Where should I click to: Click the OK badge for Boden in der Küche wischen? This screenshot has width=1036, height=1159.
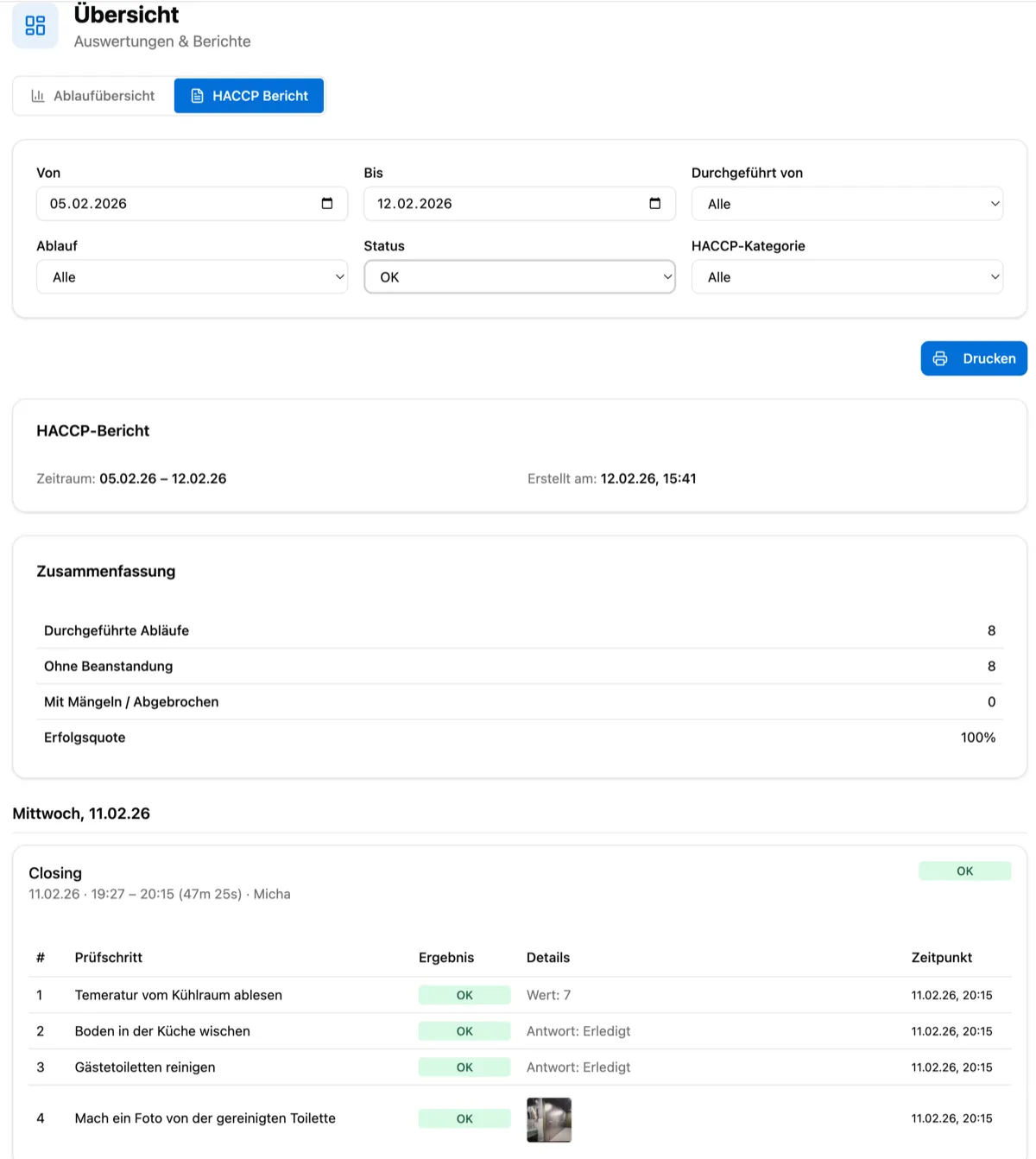(464, 1030)
